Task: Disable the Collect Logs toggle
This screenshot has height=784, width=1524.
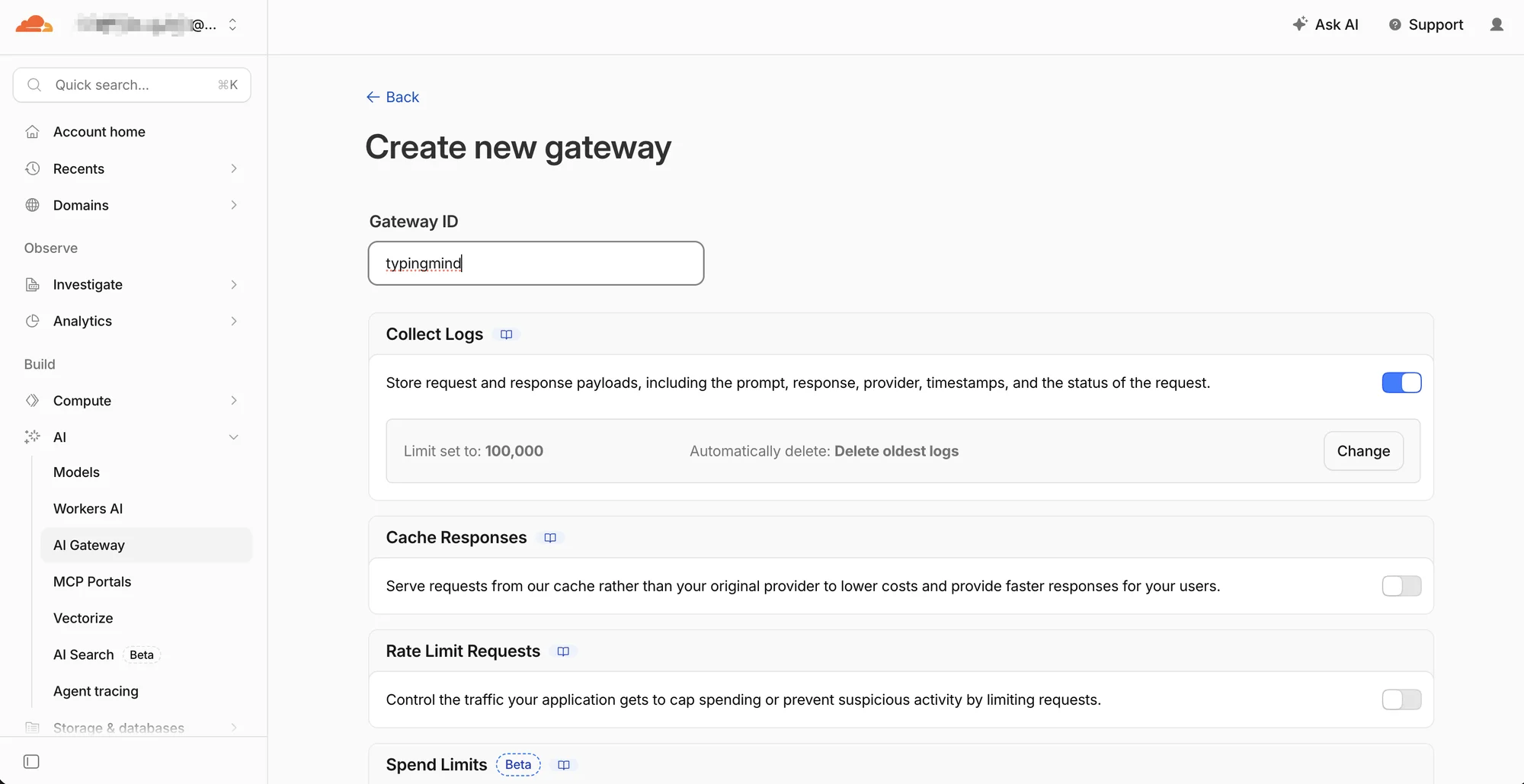Action: pos(1402,382)
